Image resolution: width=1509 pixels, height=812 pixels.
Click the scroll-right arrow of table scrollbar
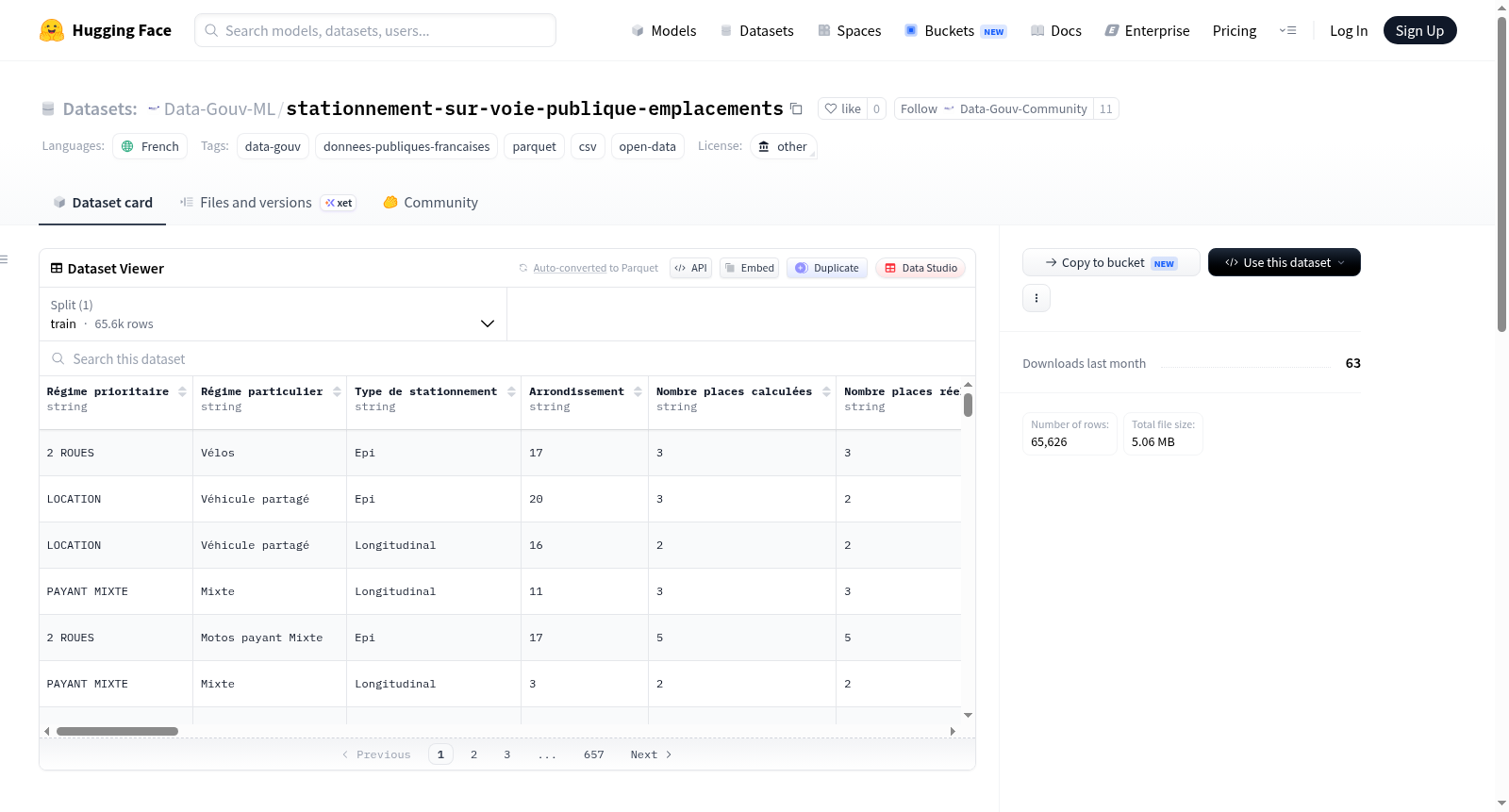(x=953, y=731)
